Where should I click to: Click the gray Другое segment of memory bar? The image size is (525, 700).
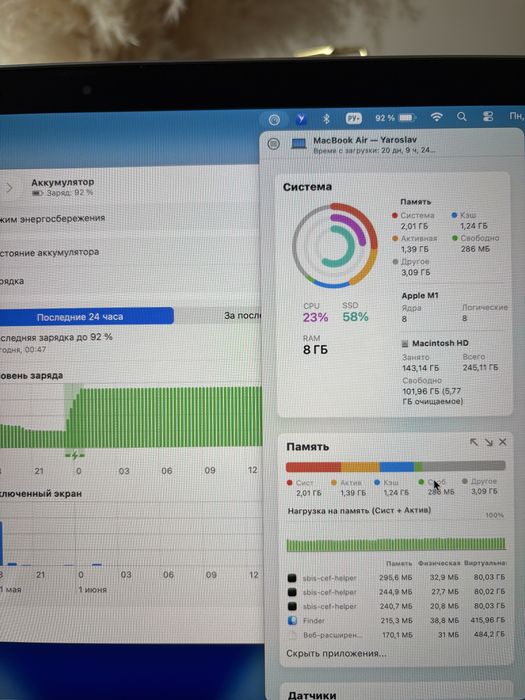tap(464, 466)
